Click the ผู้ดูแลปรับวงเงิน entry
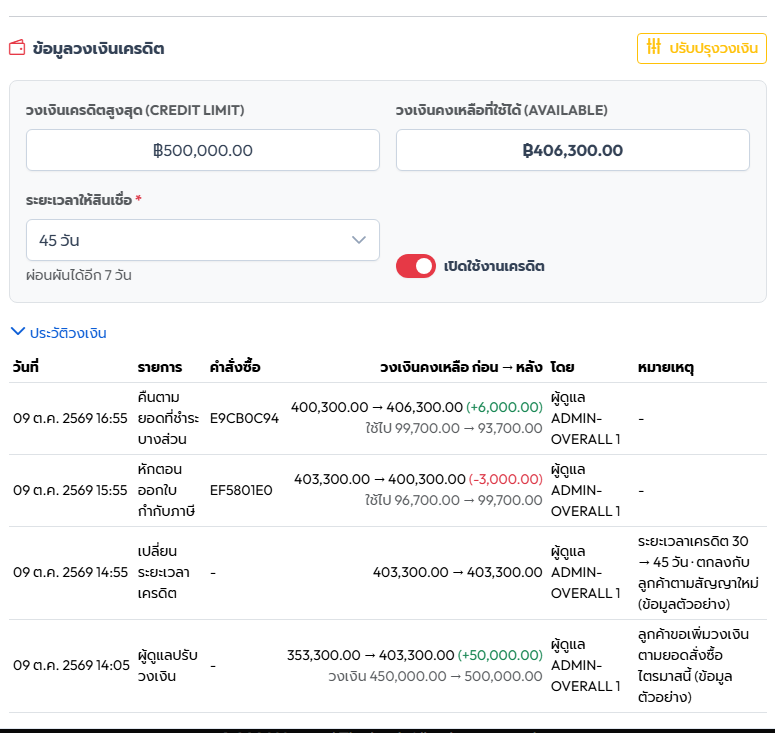The image size is (775, 733). point(168,665)
